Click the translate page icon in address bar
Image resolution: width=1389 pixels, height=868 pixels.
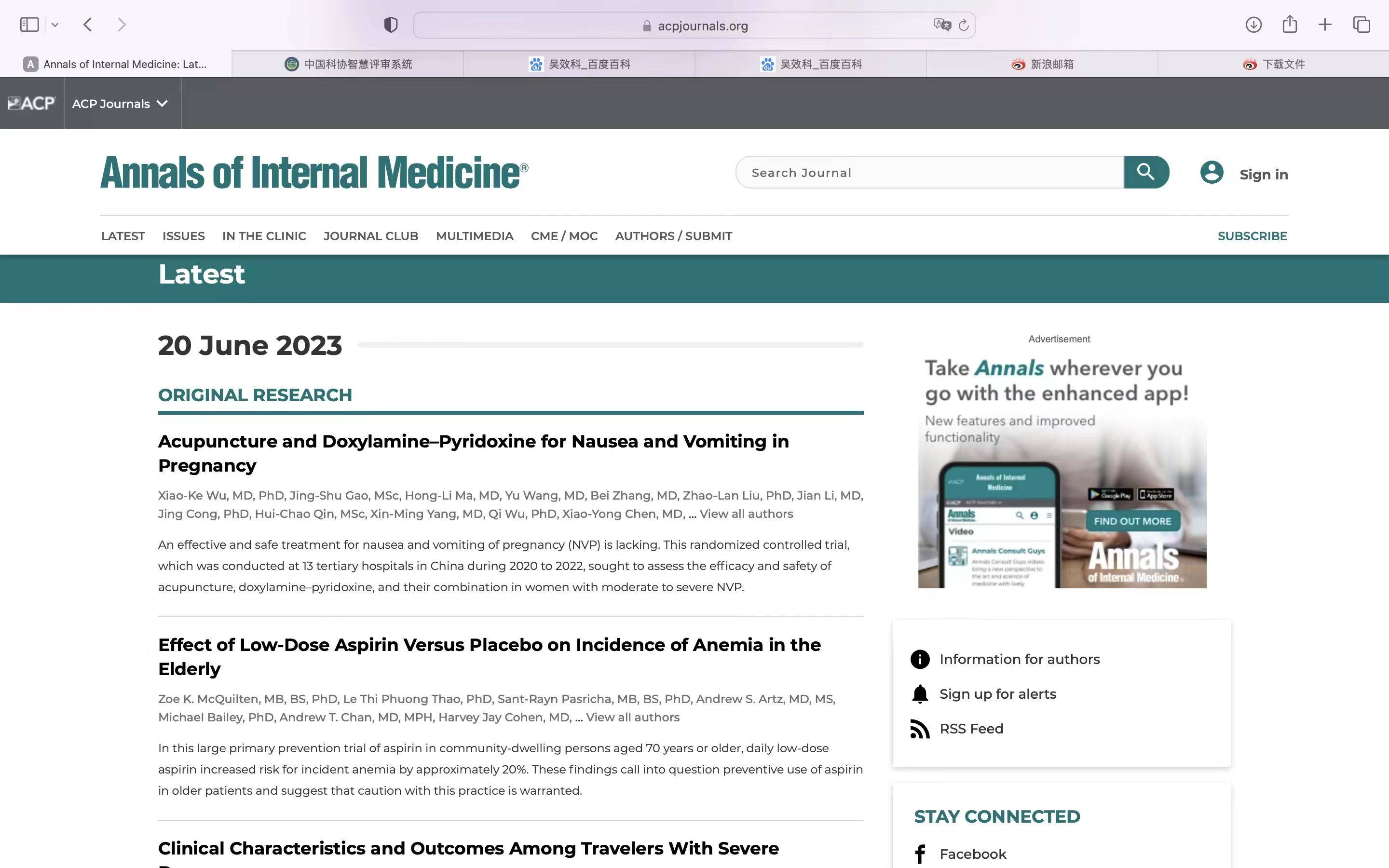(x=941, y=25)
